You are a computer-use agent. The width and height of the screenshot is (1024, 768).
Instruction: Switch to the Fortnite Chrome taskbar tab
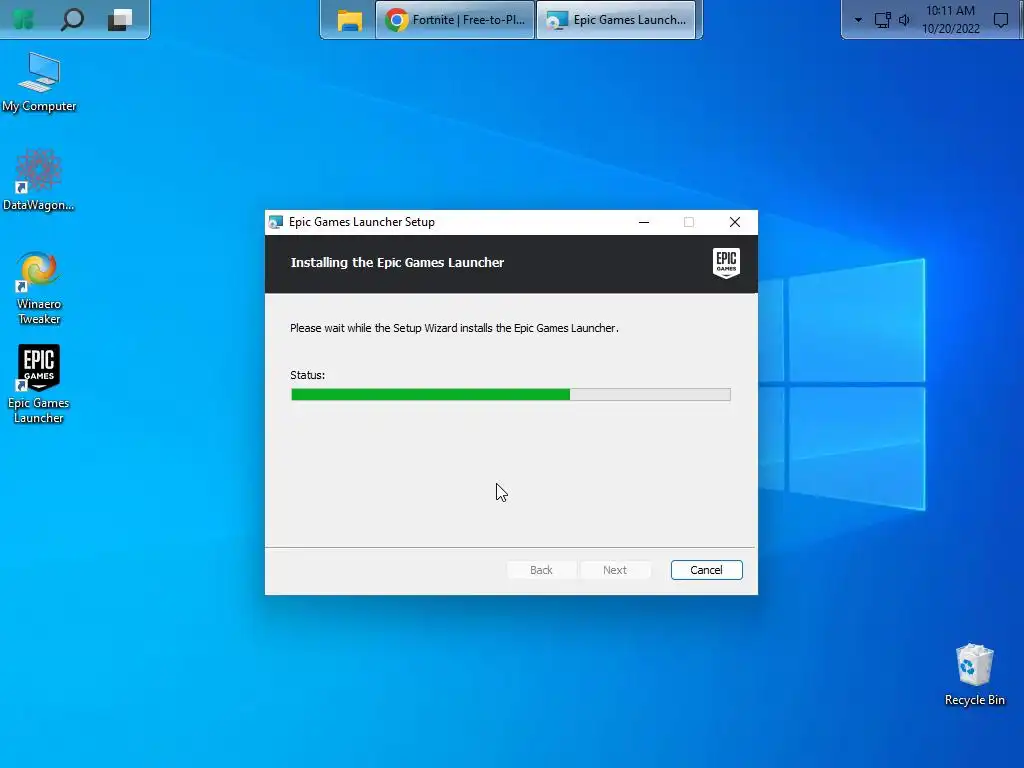pos(455,20)
